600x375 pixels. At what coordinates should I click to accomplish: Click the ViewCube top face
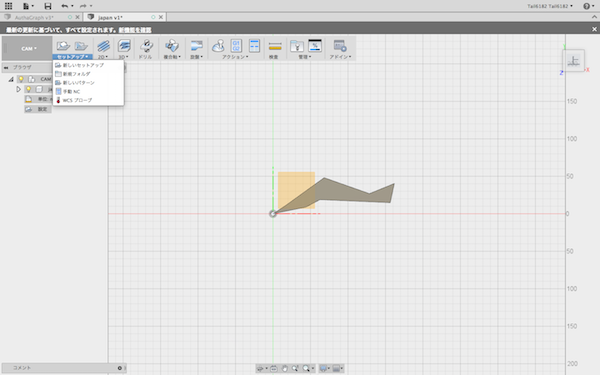coord(573,60)
